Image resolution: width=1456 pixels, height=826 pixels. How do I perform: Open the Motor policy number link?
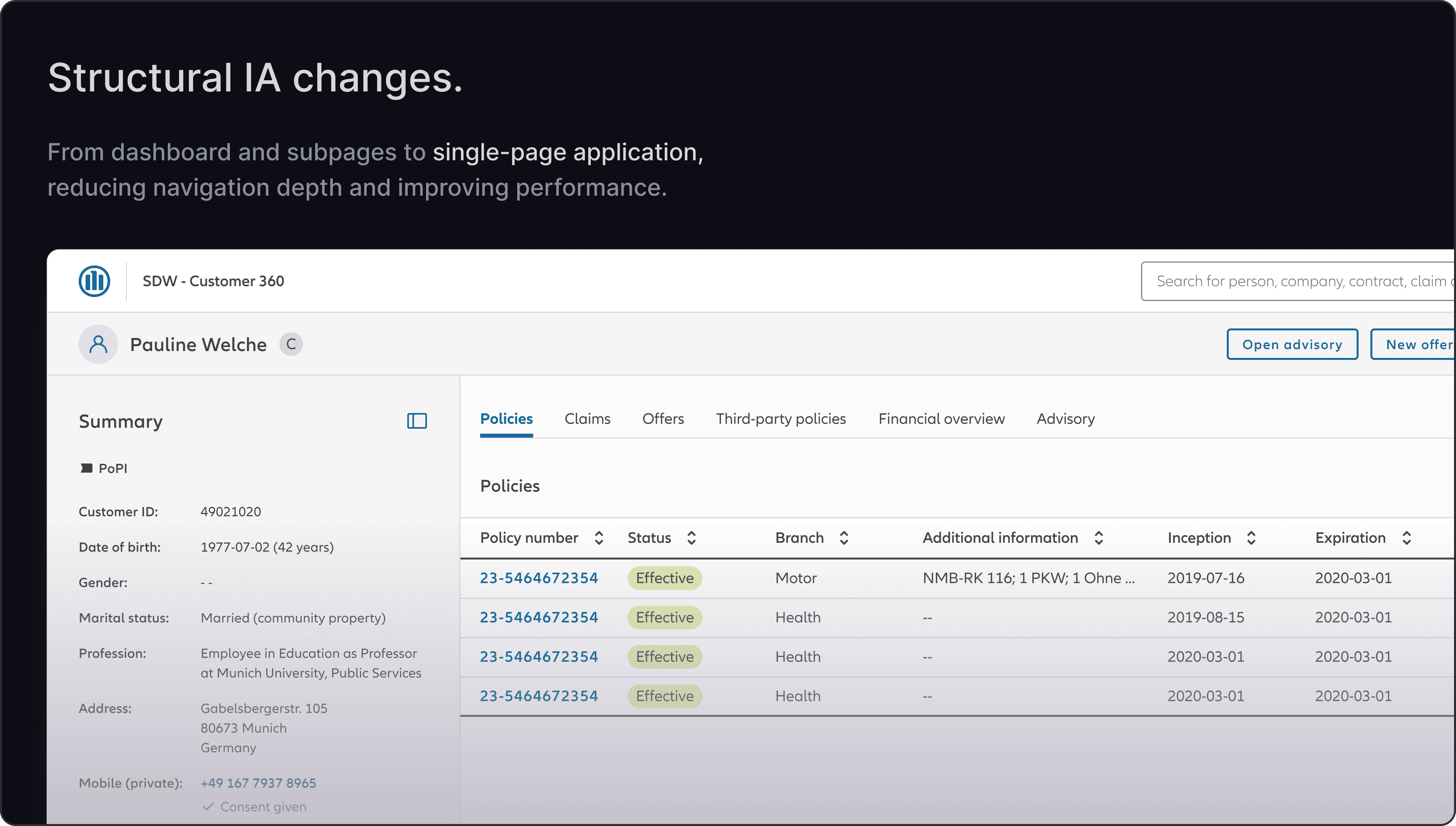tap(538, 578)
